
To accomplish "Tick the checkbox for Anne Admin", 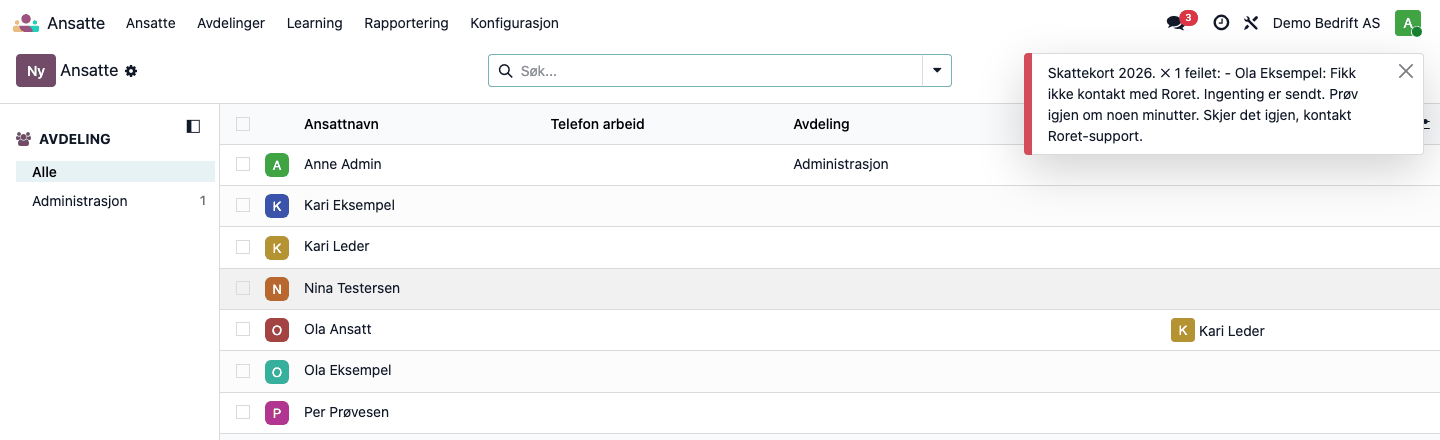I will coord(243,164).
